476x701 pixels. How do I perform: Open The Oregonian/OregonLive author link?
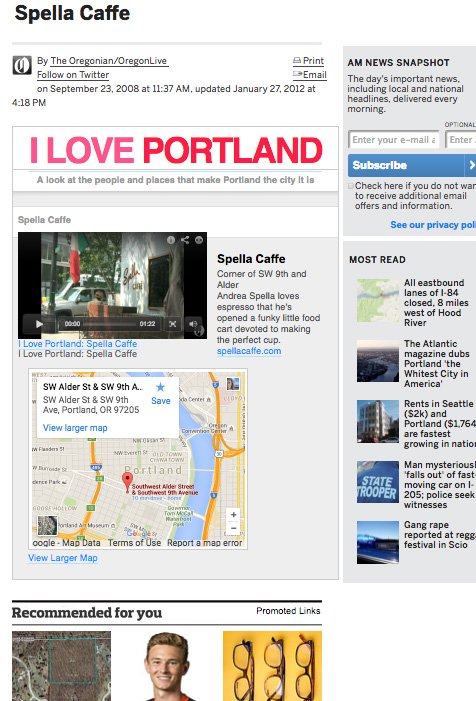(x=109, y=61)
